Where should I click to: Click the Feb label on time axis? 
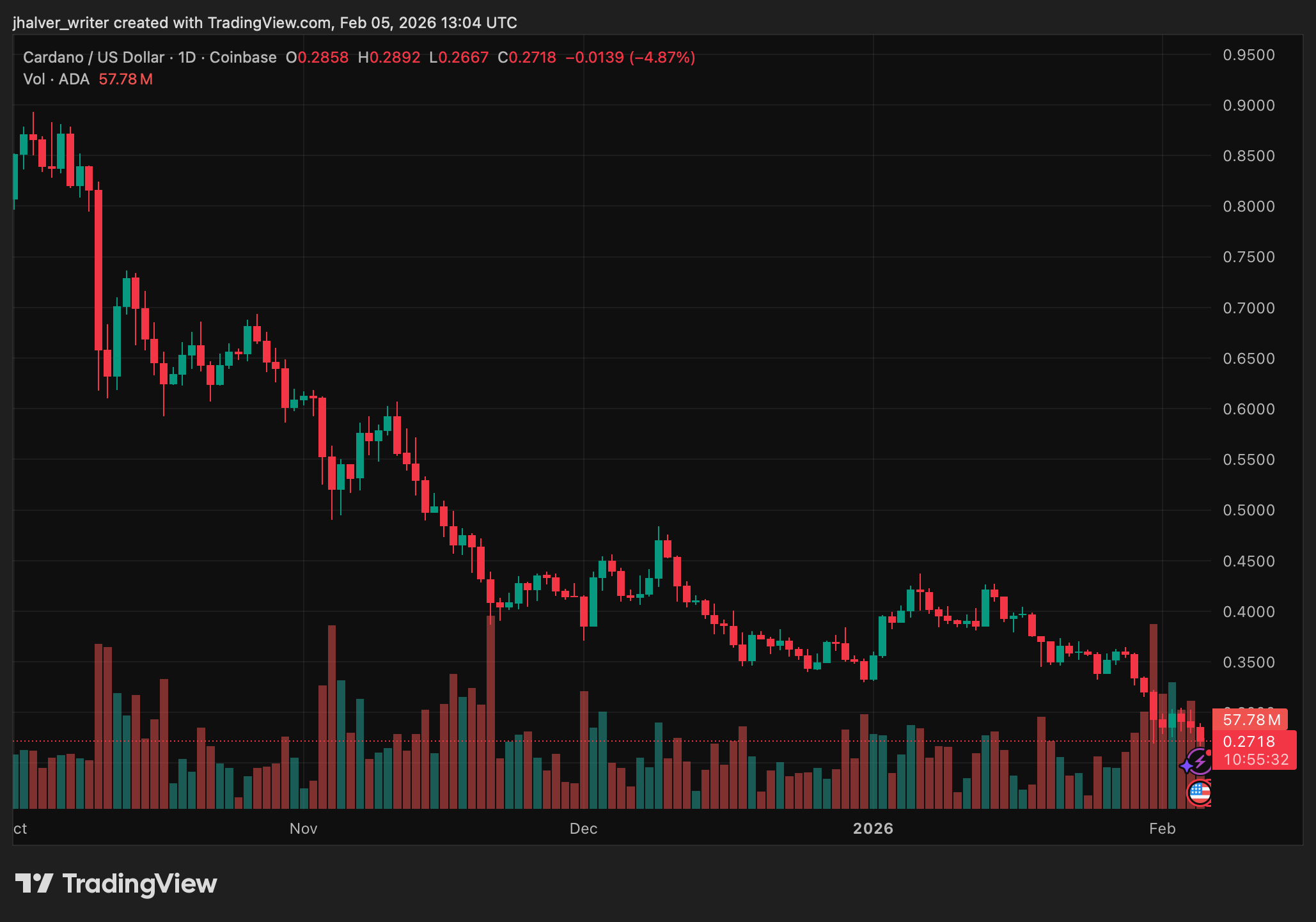point(1162,829)
